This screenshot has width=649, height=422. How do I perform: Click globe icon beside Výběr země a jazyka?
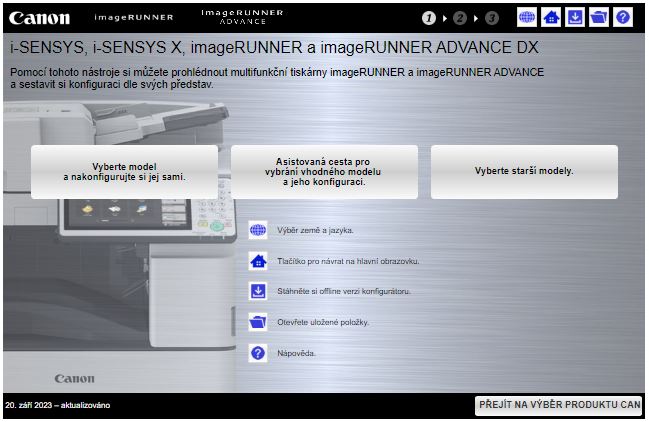258,230
